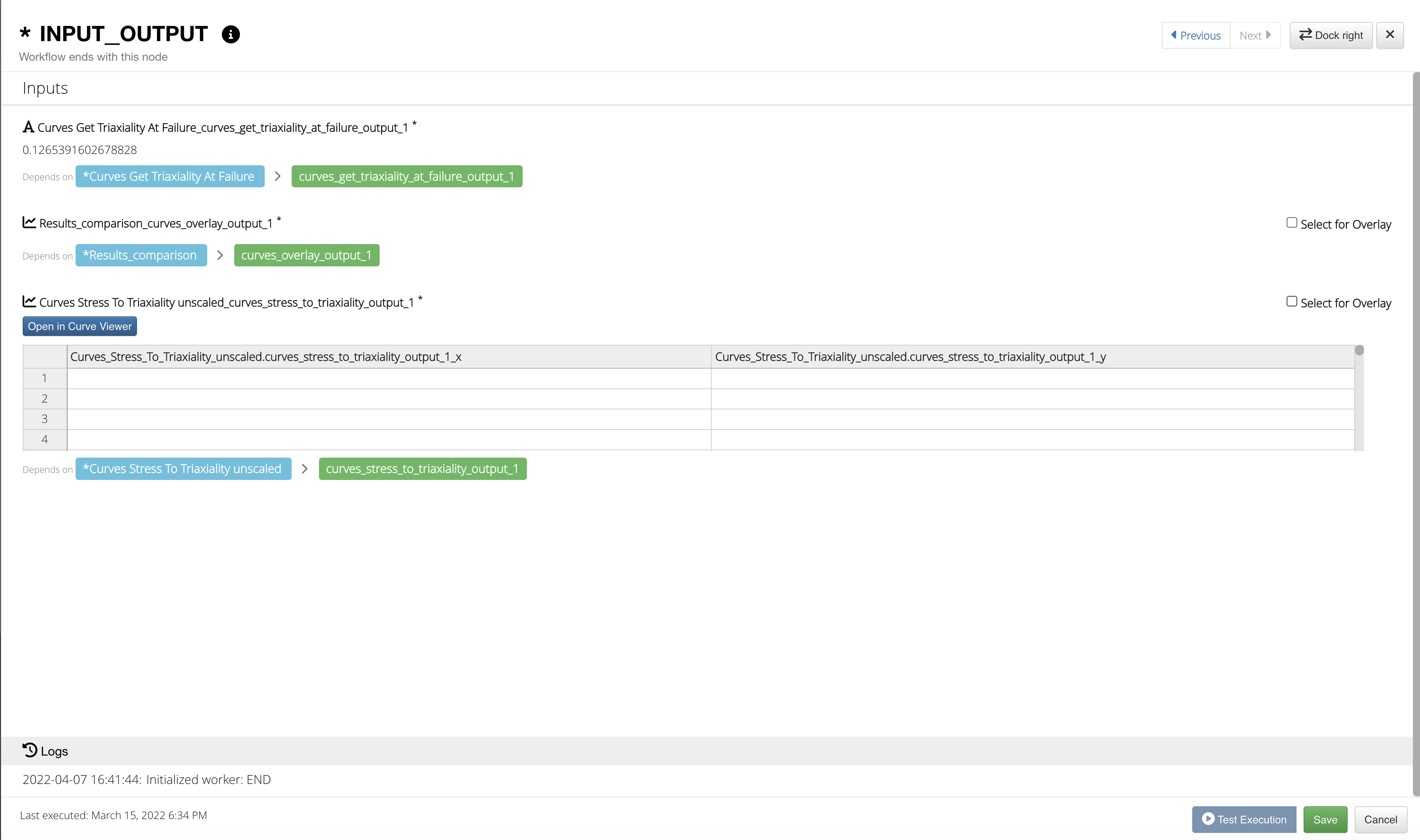Click the x cell in row 1
Screen dimensions: 1420x840
[389, 378]
